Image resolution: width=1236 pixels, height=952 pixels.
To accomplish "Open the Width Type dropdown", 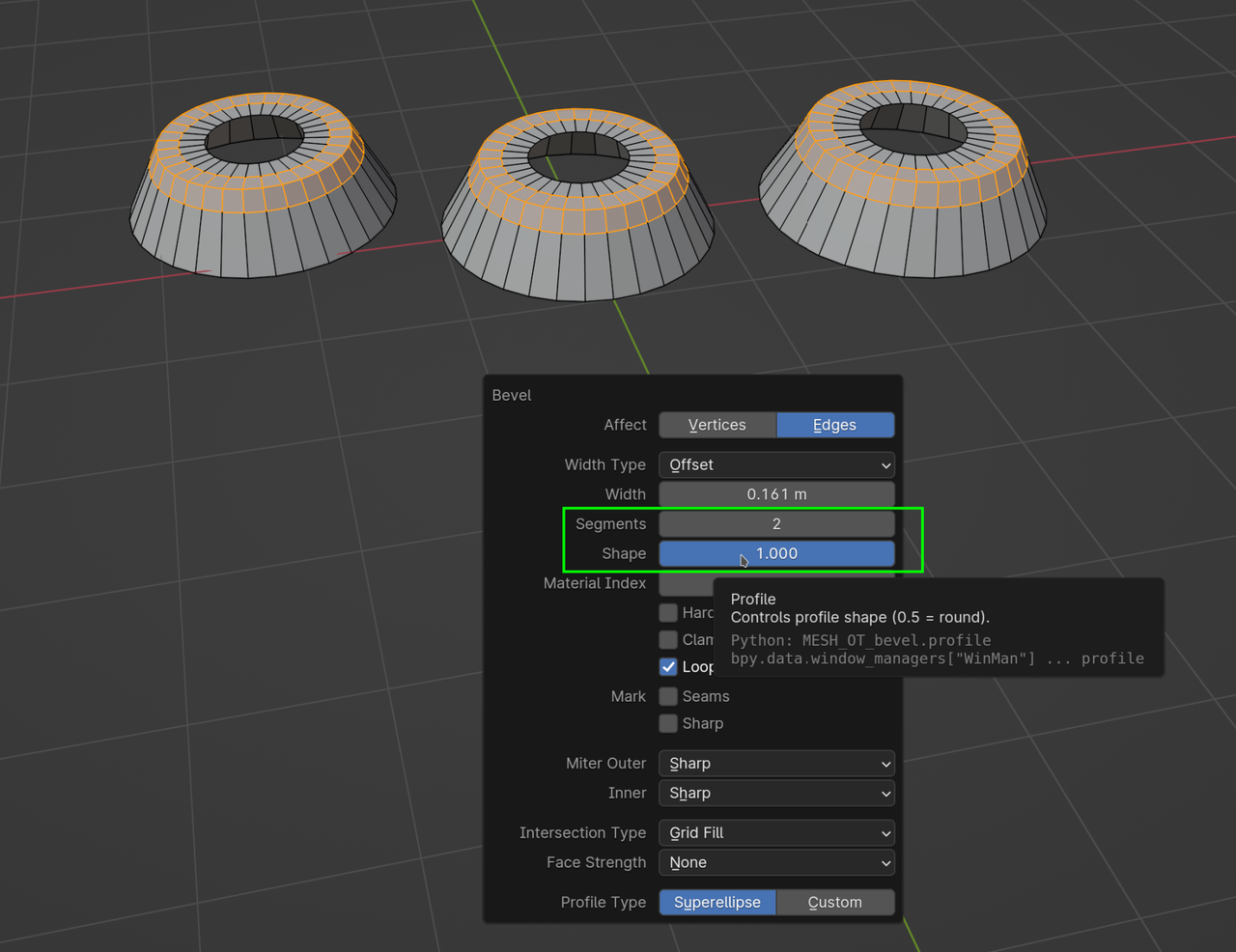I will [x=776, y=464].
